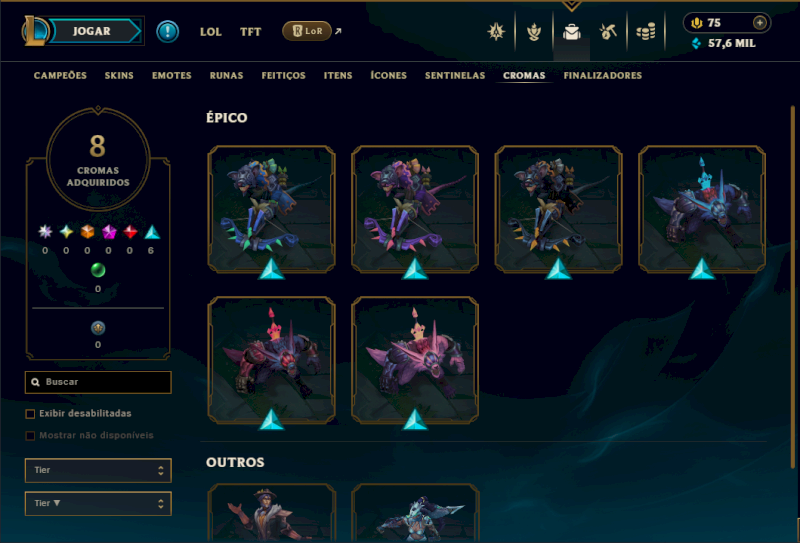Image resolution: width=800 pixels, height=543 pixels.
Task: Expand the top center chevron notch
Action: coord(571,6)
